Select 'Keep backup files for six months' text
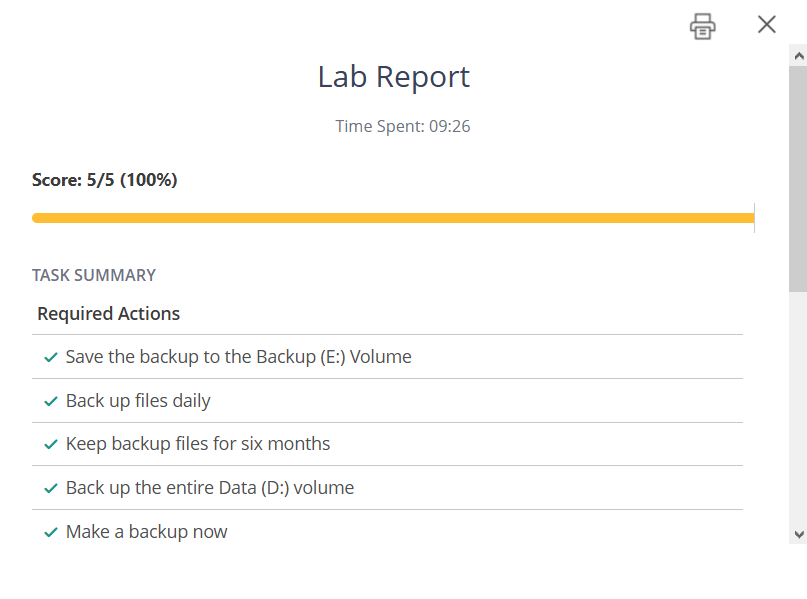This screenshot has width=807, height=599. pos(198,444)
